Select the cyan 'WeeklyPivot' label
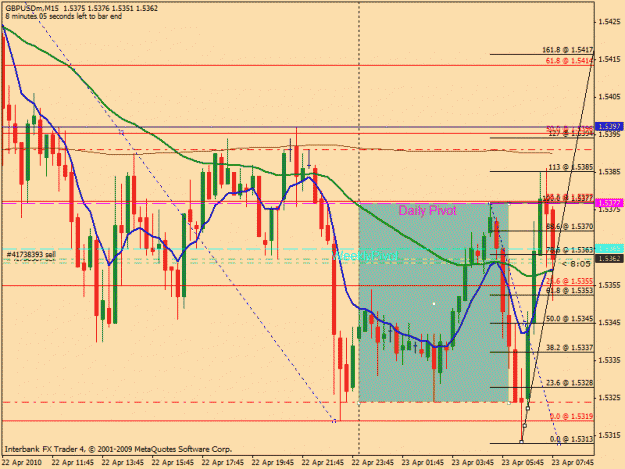The height and width of the screenshot is (469, 625). pos(365,256)
